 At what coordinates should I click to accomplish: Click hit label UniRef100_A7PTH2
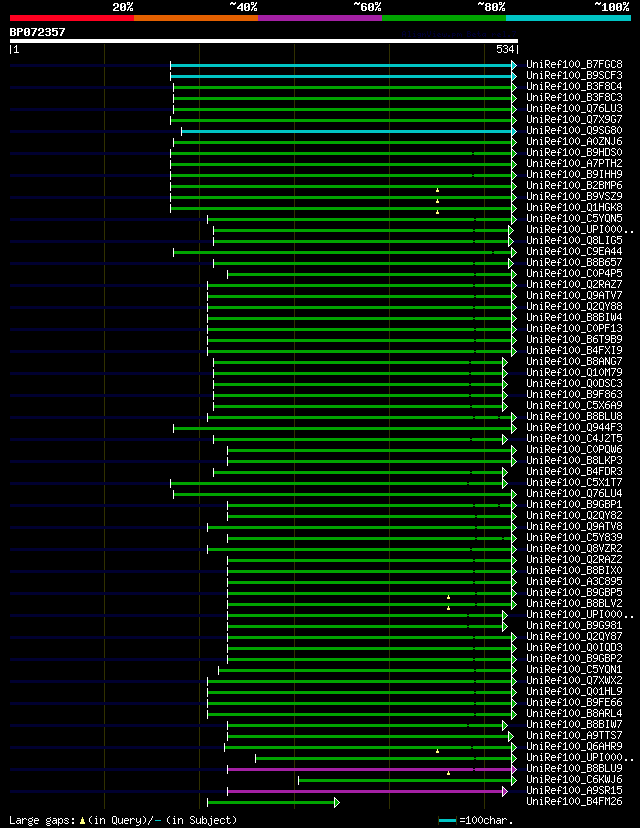pos(574,163)
